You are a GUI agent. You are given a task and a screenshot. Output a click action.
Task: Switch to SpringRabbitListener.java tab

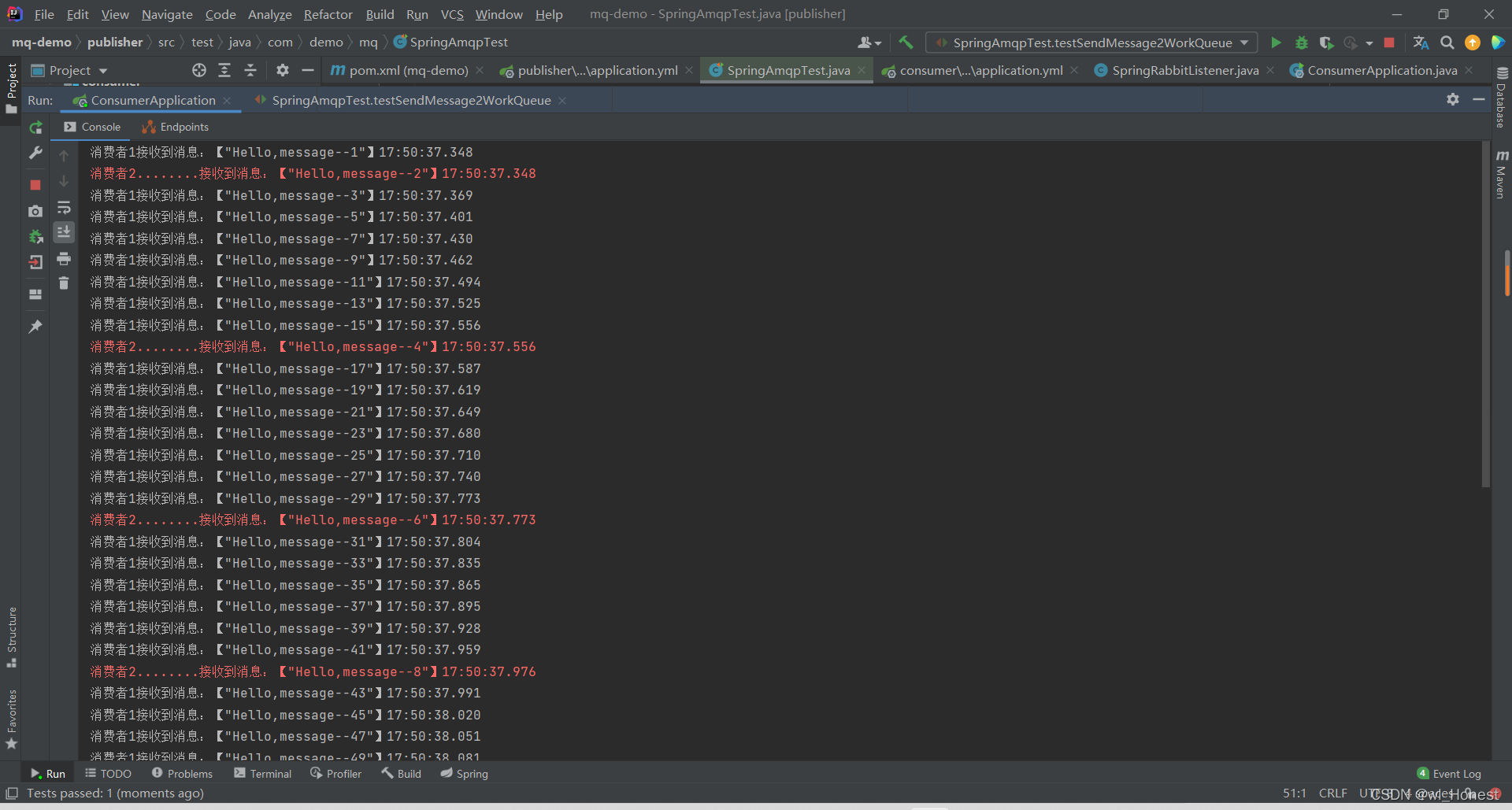click(1184, 71)
